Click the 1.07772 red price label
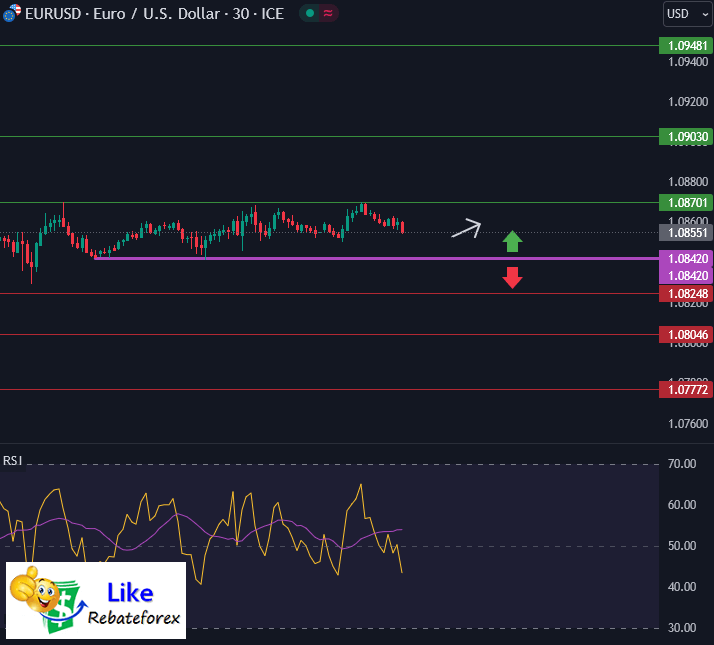 [686, 389]
